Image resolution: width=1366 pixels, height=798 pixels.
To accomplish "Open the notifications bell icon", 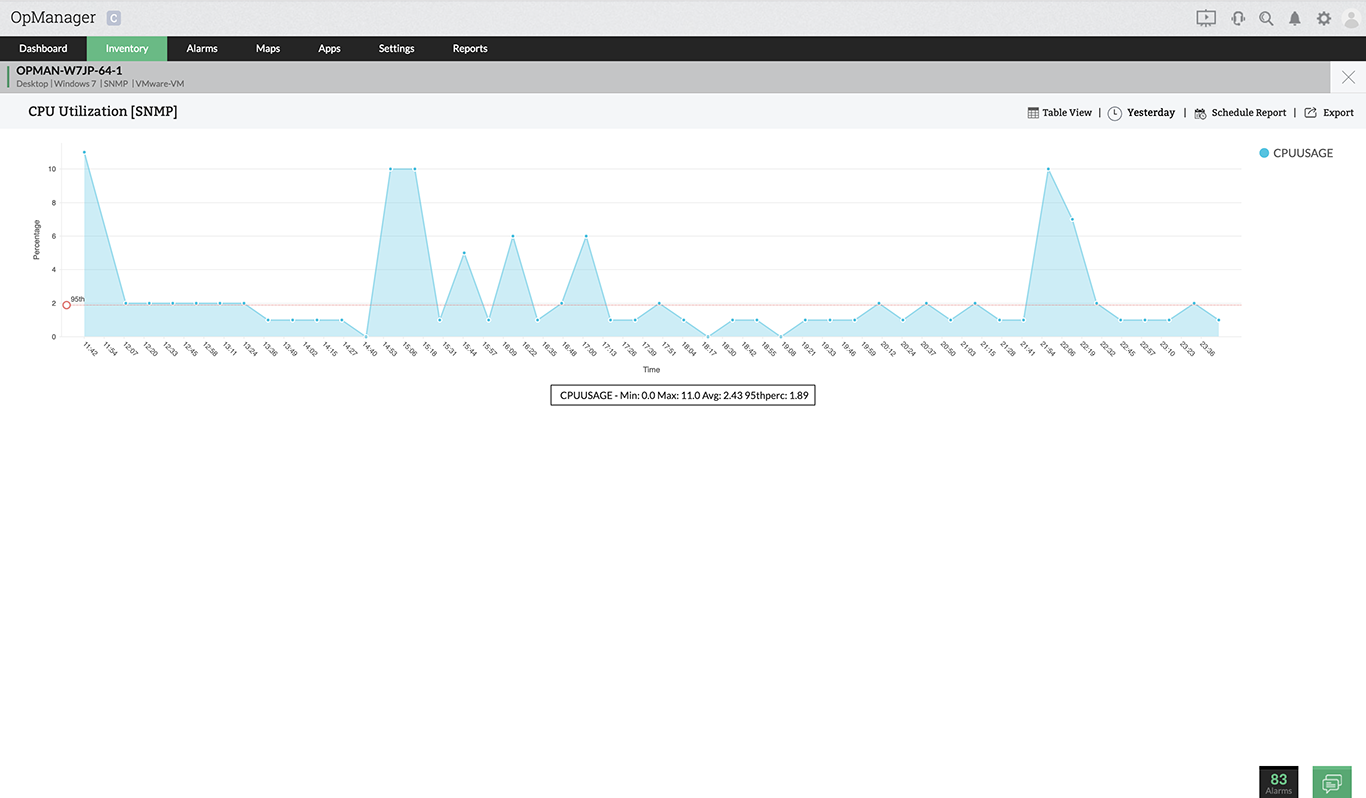I will click(x=1295, y=18).
